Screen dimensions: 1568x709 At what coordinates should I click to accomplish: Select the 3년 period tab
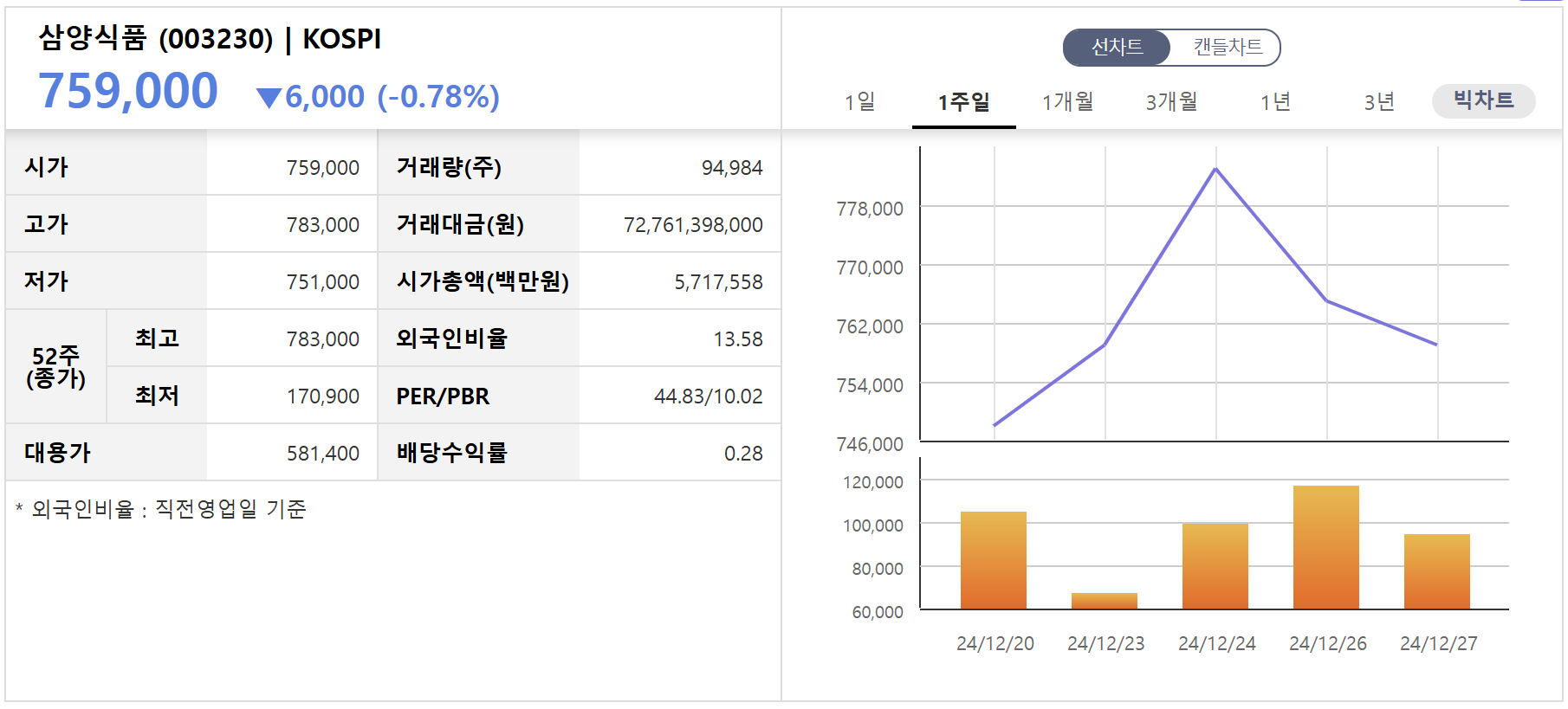1380,102
